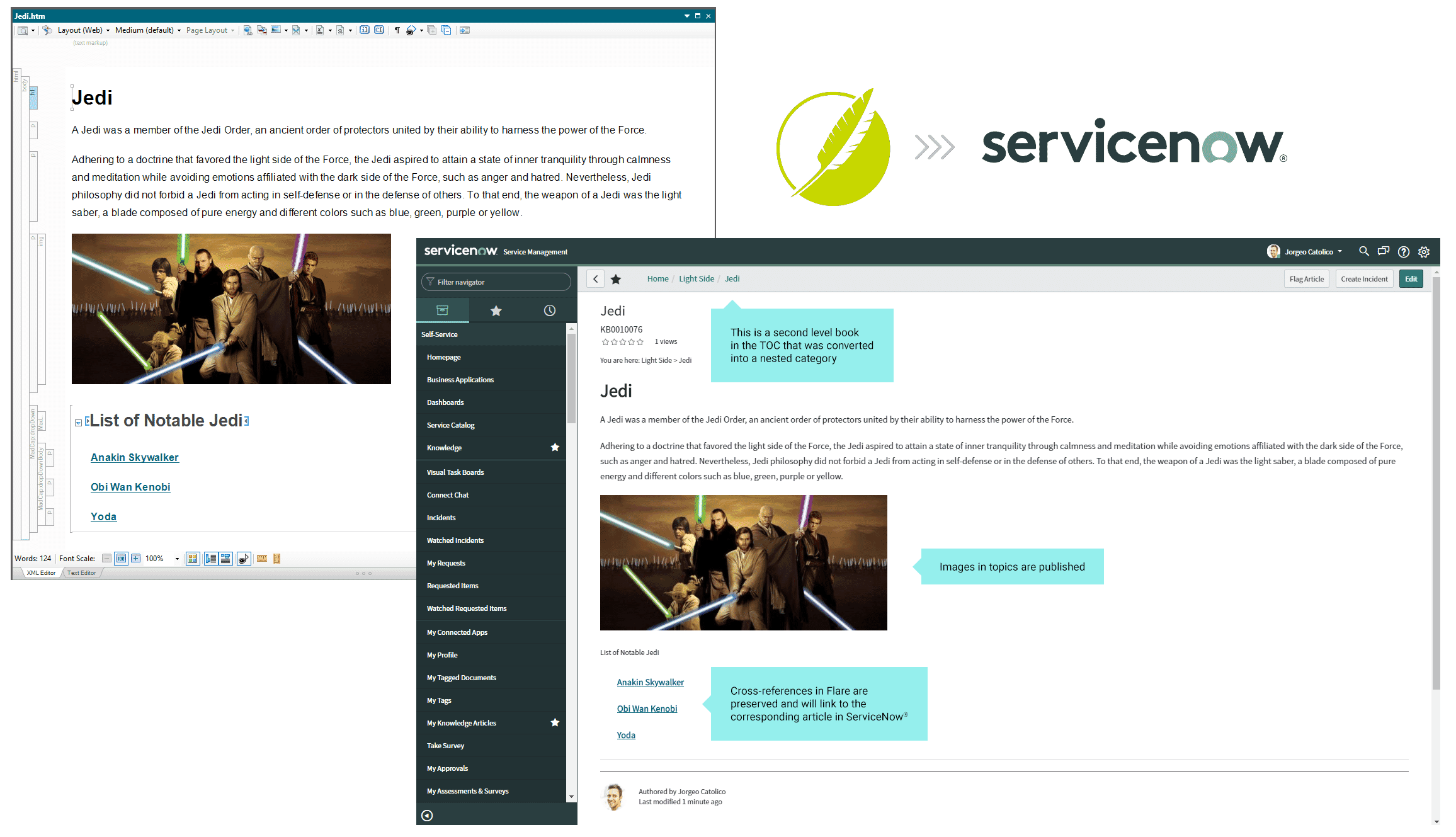The width and height of the screenshot is (1456, 837).
Task: Toggle the paragraph mark display icon
Action: [x=397, y=30]
